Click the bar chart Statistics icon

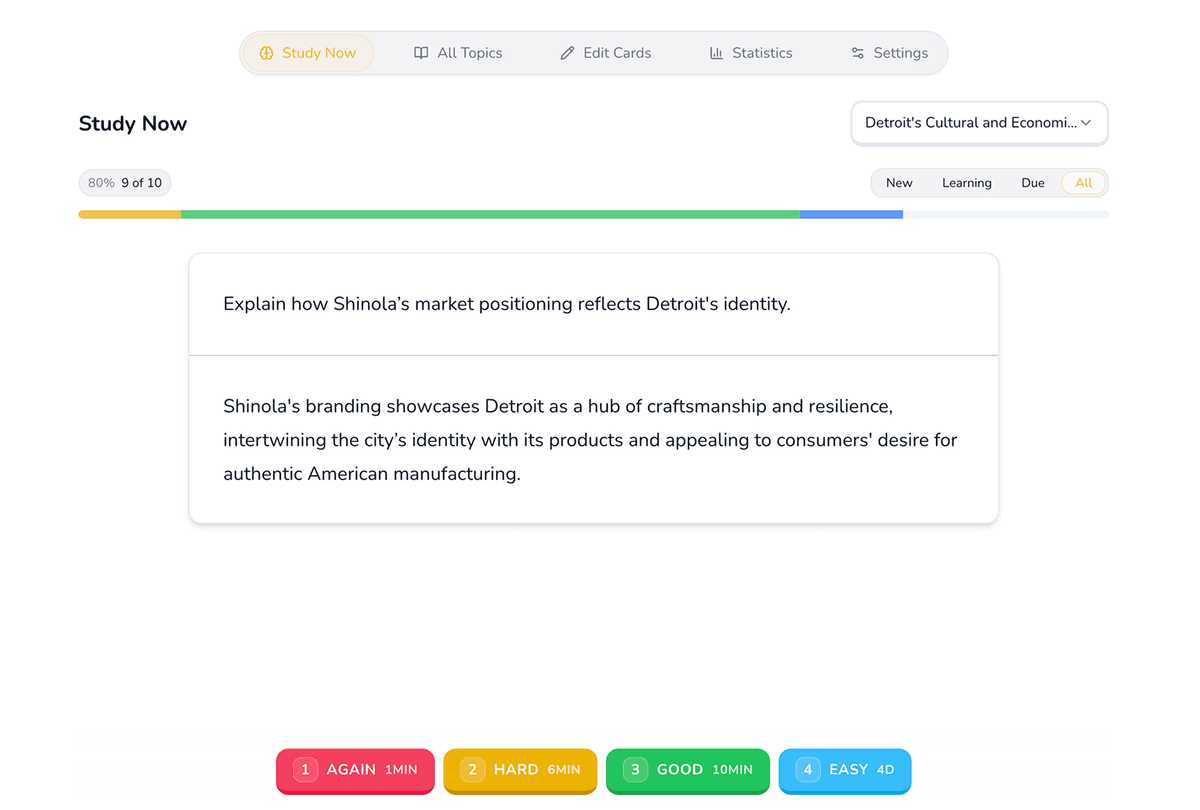pyautogui.click(x=716, y=53)
